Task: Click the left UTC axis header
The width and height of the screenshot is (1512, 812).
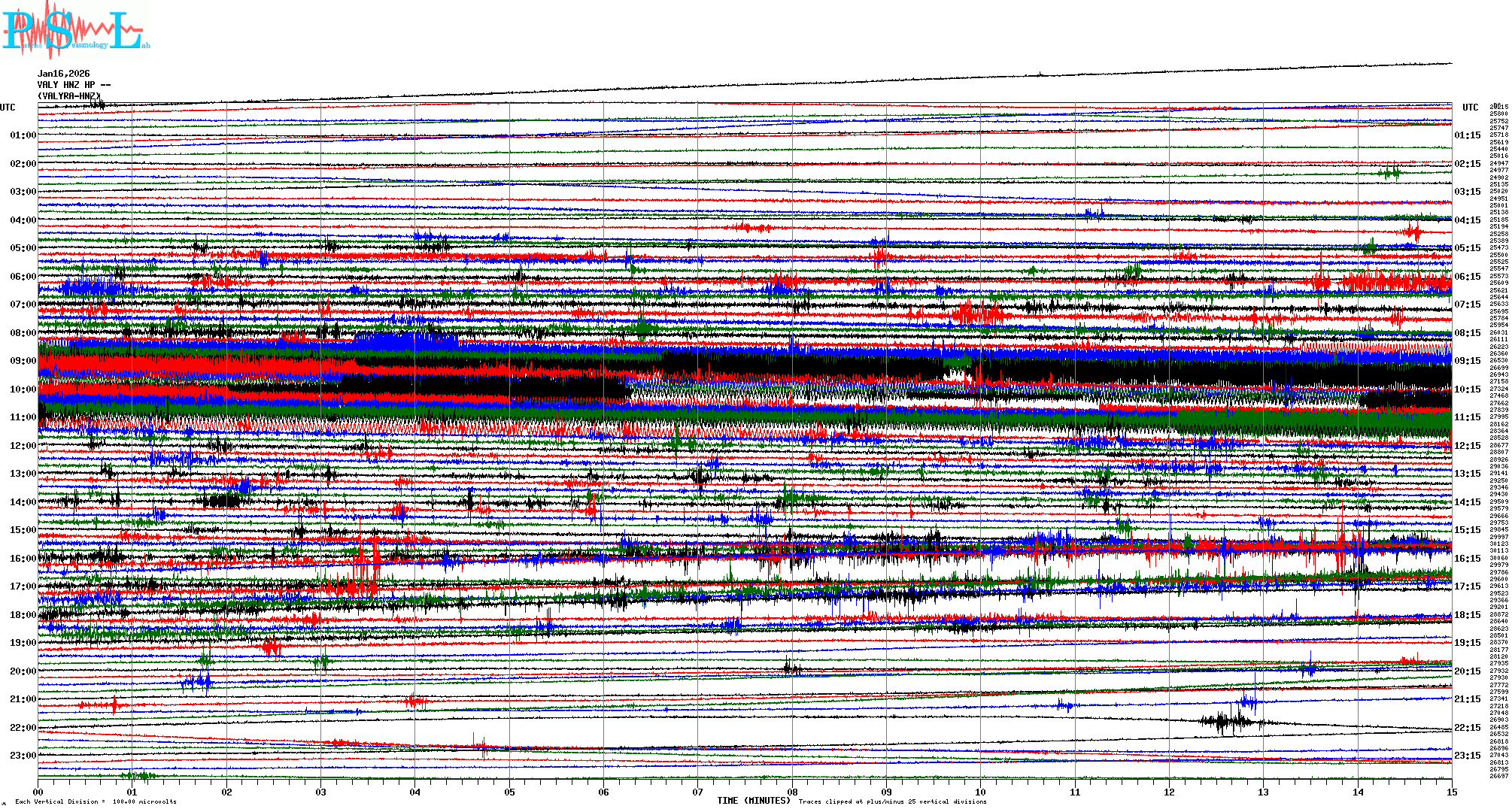Action: tap(8, 108)
